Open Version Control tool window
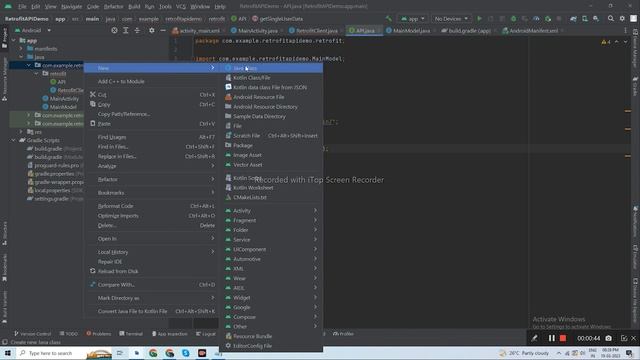 tap(33, 334)
